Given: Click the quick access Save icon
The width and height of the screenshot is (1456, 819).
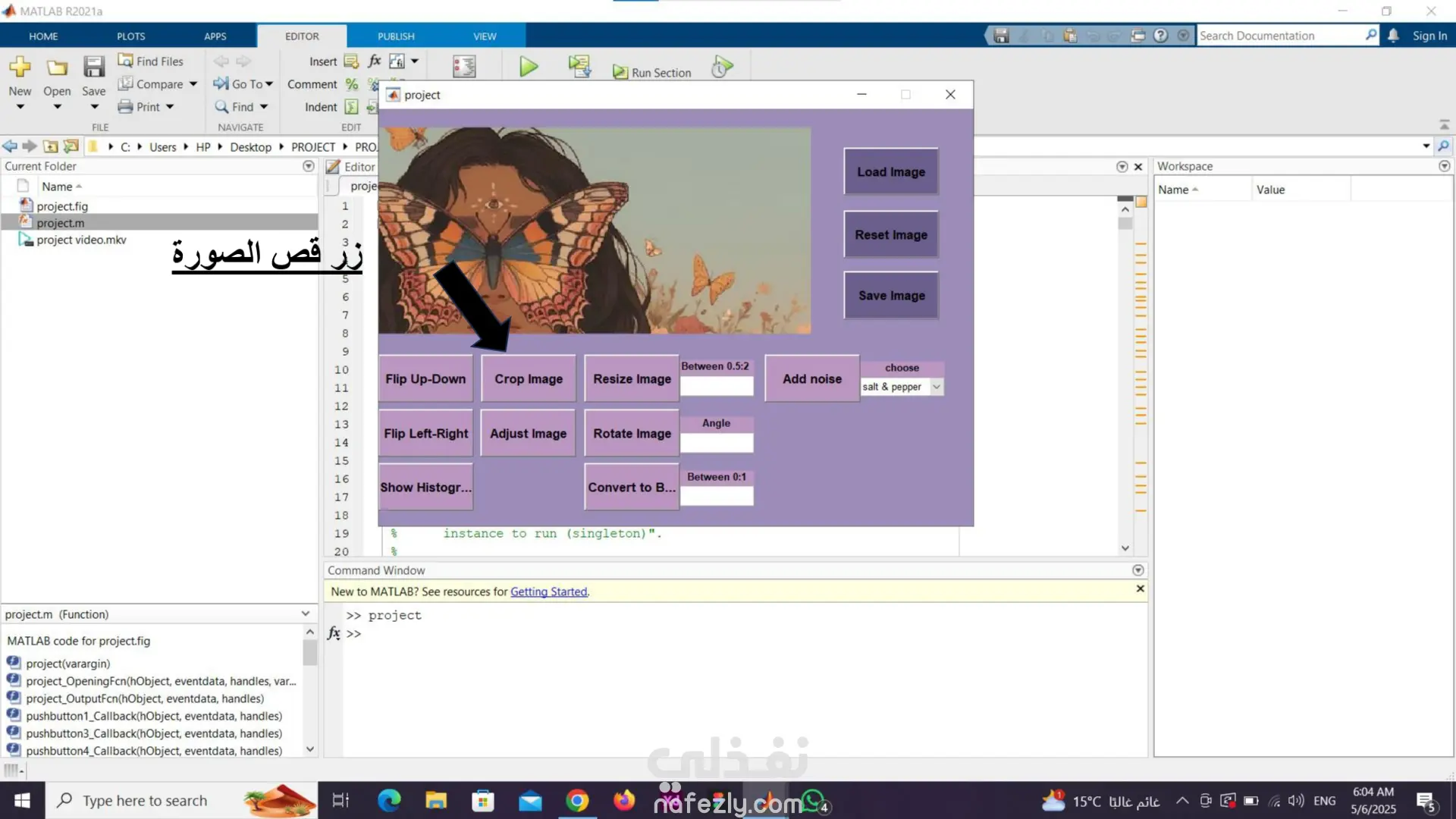Looking at the screenshot, I should coord(1001,36).
